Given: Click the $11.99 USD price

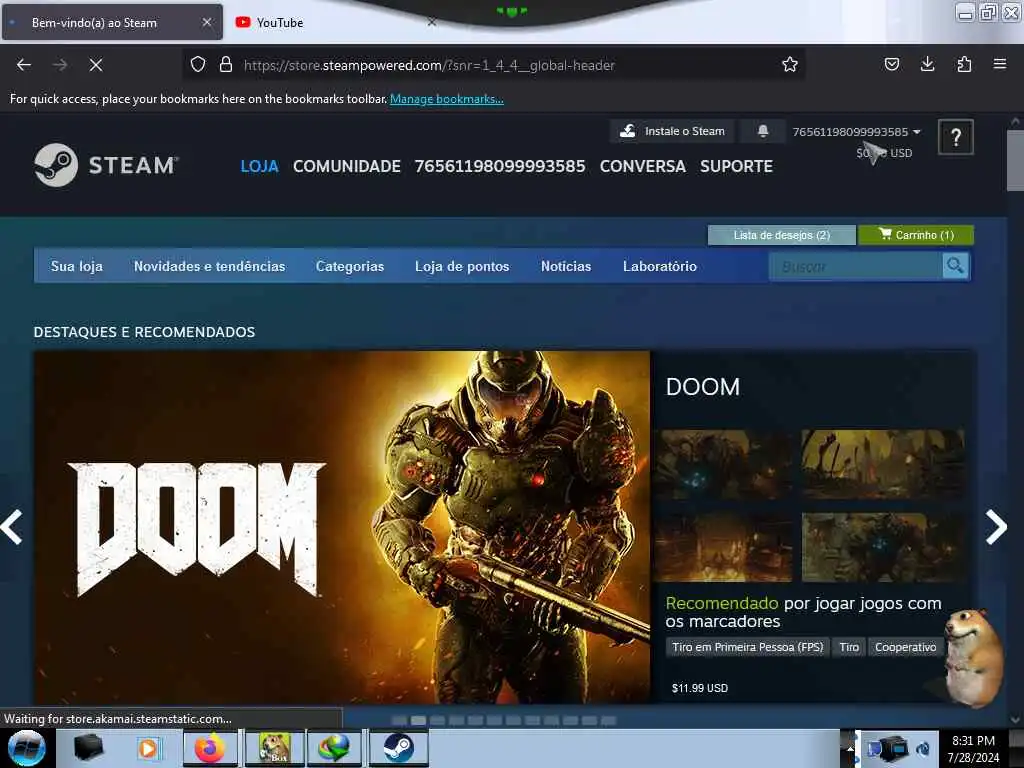Looking at the screenshot, I should (x=699, y=688).
